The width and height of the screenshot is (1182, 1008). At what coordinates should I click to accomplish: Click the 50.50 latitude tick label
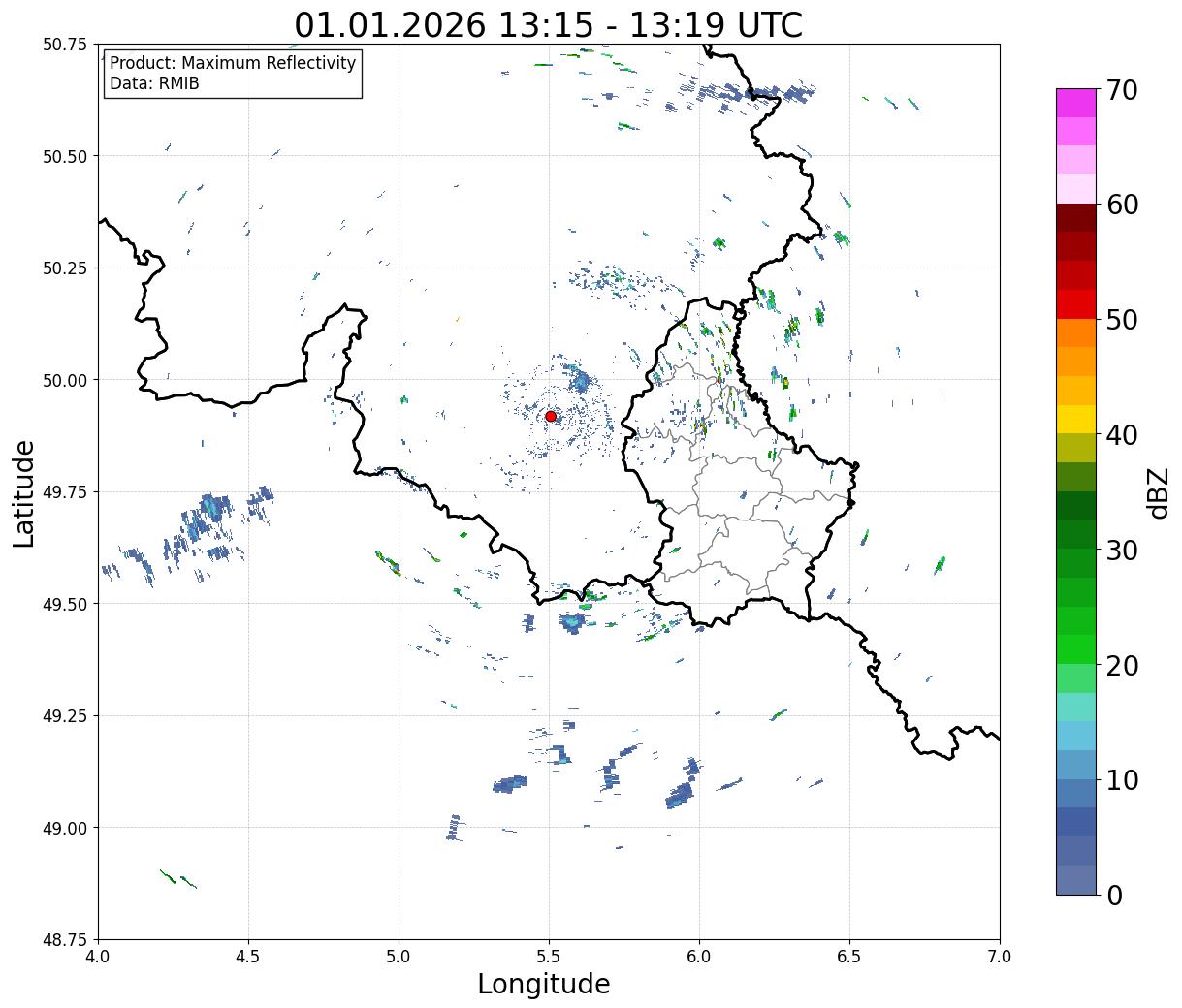(65, 156)
